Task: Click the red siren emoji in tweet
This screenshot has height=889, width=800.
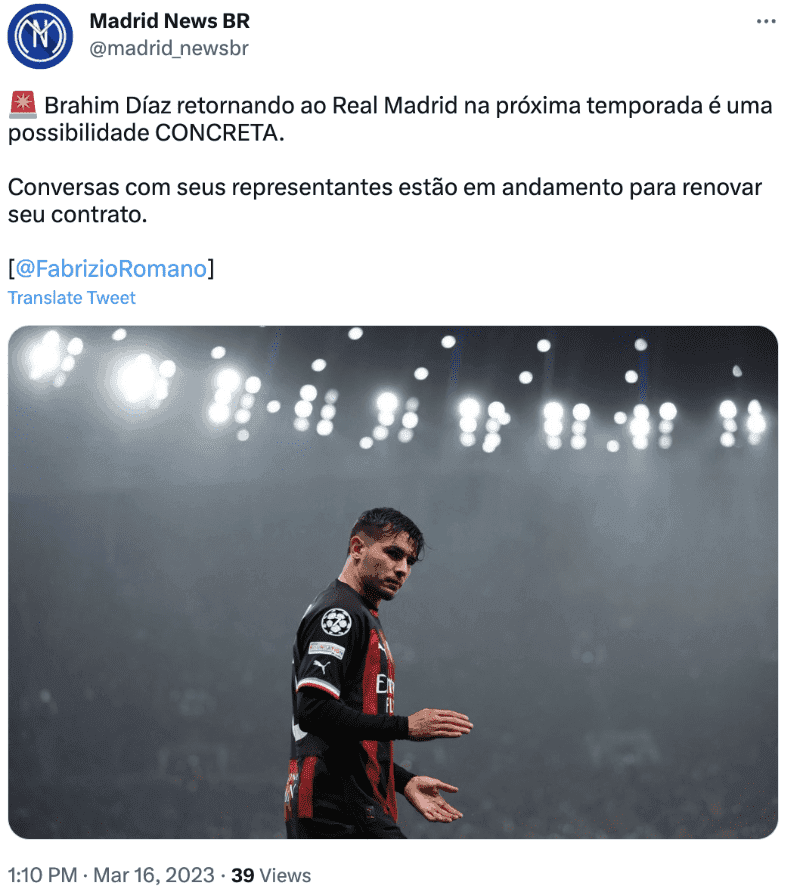Action: click(23, 105)
